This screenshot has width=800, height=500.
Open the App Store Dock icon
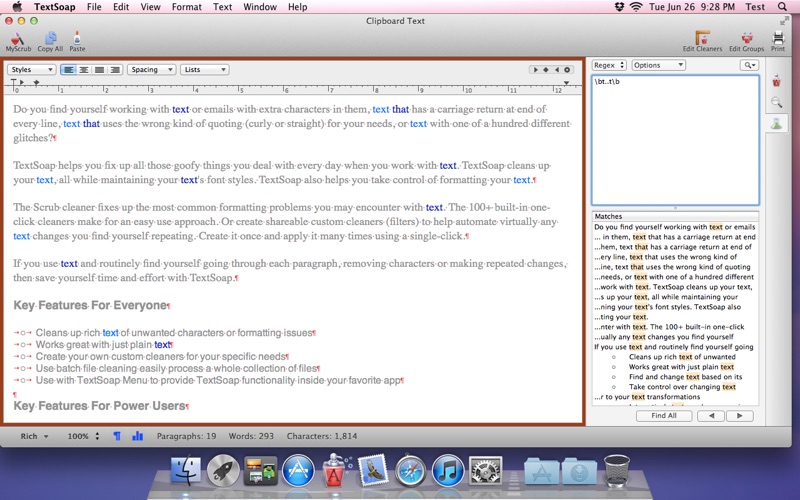(x=298, y=470)
